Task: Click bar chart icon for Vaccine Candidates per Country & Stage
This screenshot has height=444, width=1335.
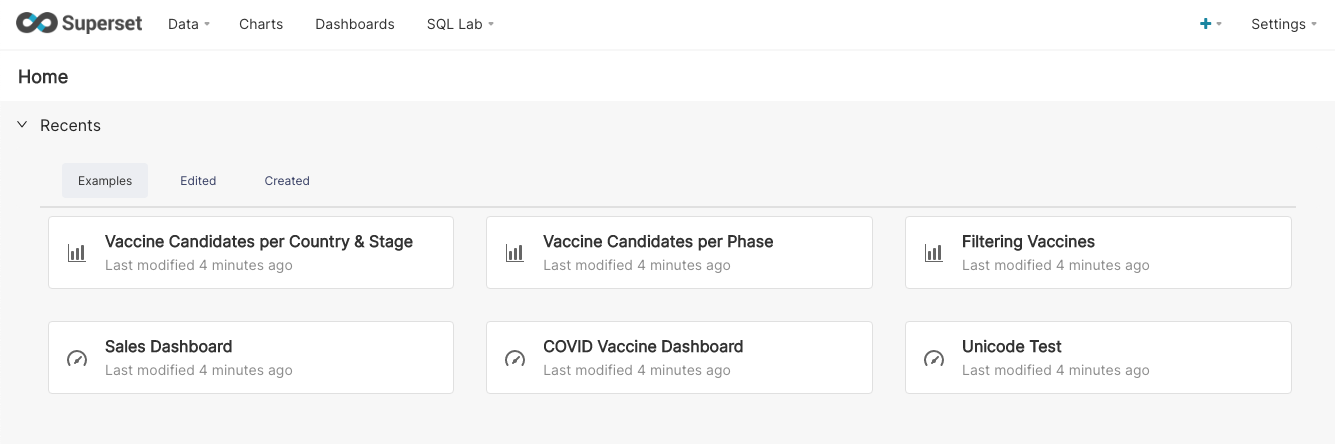Action: [x=77, y=253]
